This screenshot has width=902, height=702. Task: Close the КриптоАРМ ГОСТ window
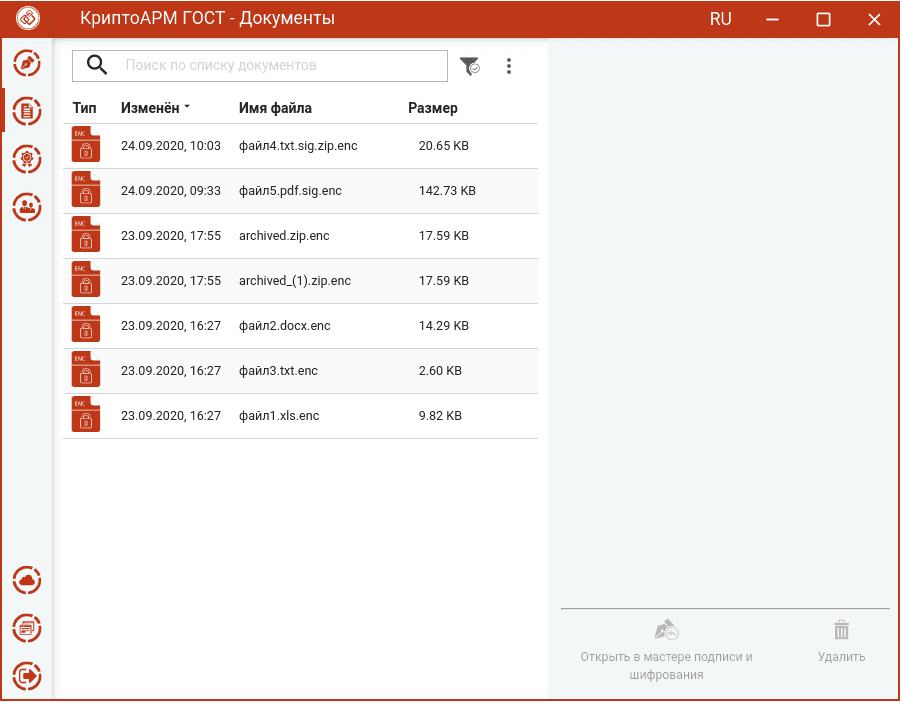[874, 20]
